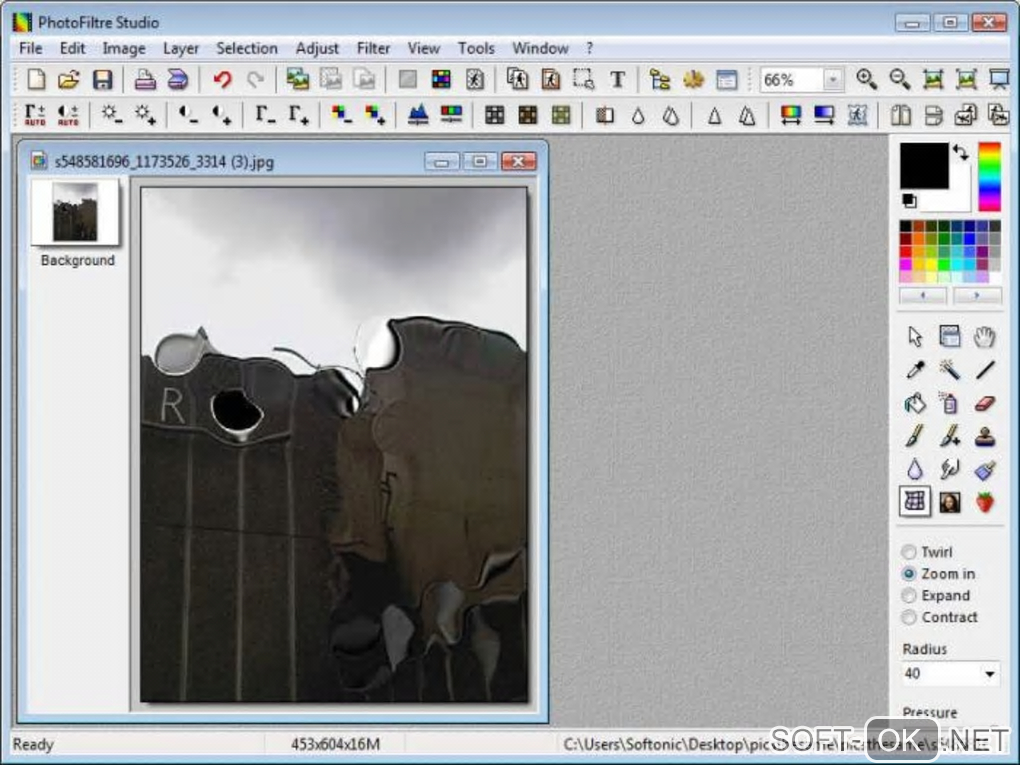Click the palette previous page arrow button

tap(923, 296)
